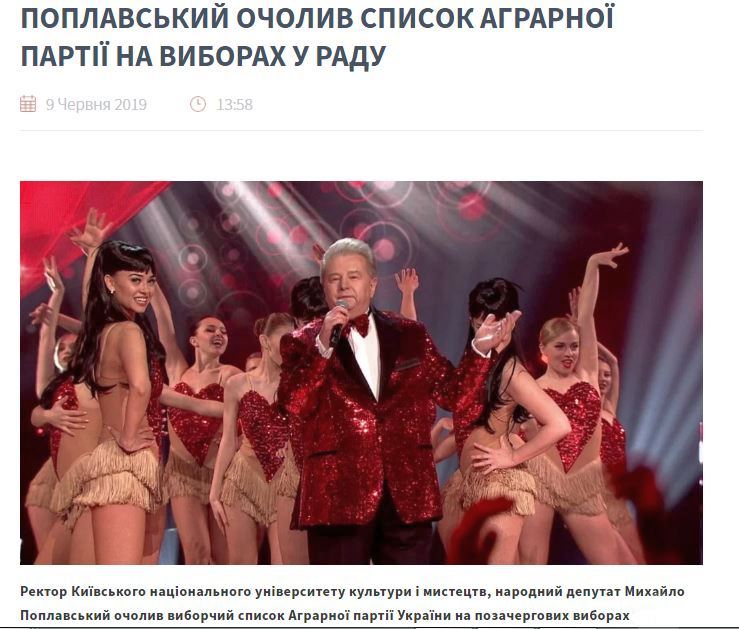Click the headline line 'ПАРТІЇ НА ВИБОРАХ У РАДУ'
The height and width of the screenshot is (629, 739).
coord(203,56)
